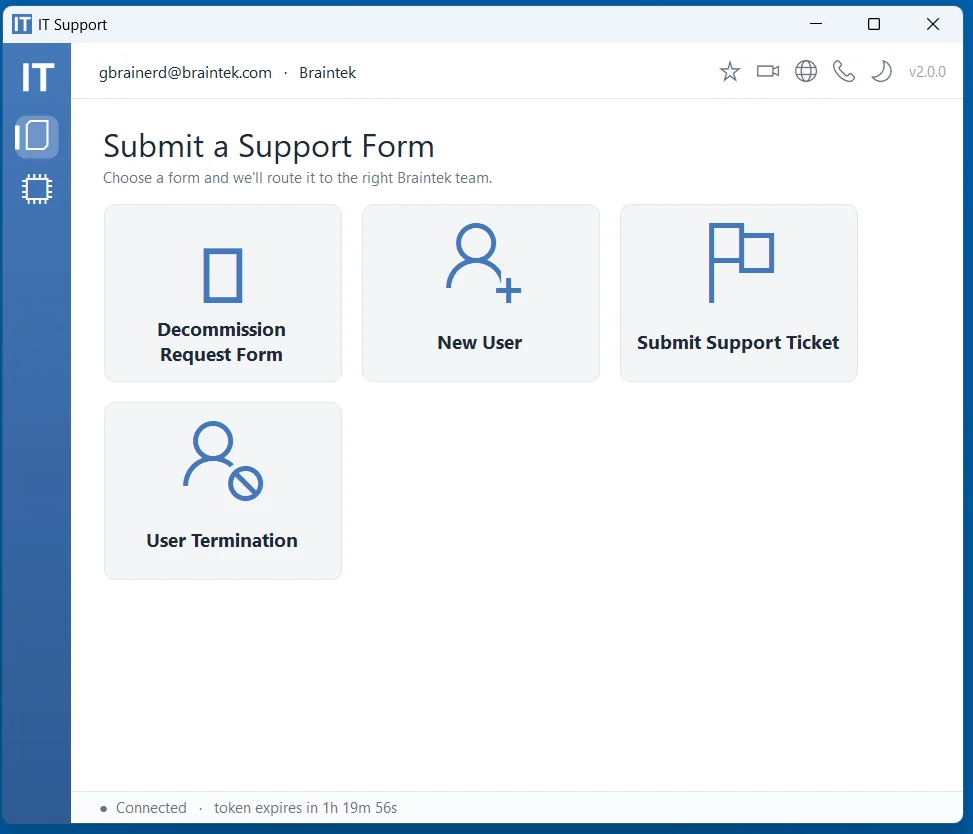Click the Connected status indicator
This screenshot has height=834, width=973.
(143, 808)
